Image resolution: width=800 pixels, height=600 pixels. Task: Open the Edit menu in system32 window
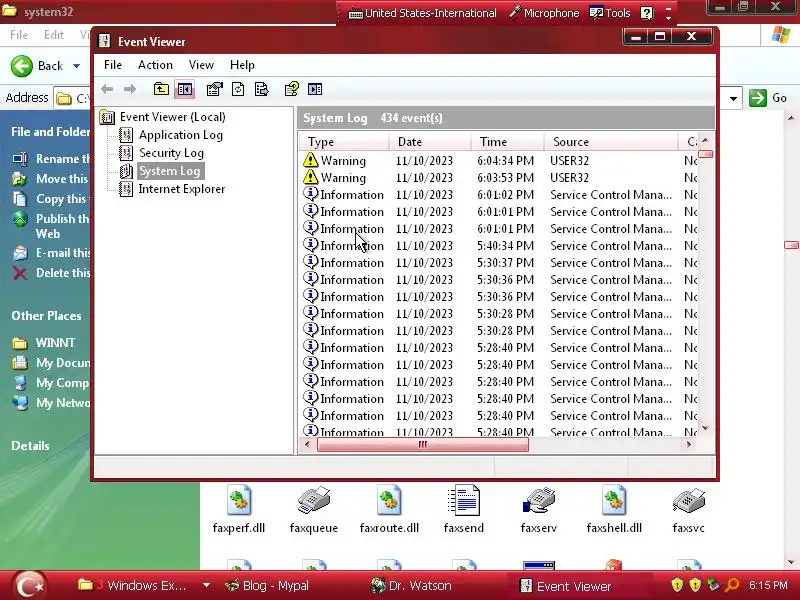click(x=54, y=35)
